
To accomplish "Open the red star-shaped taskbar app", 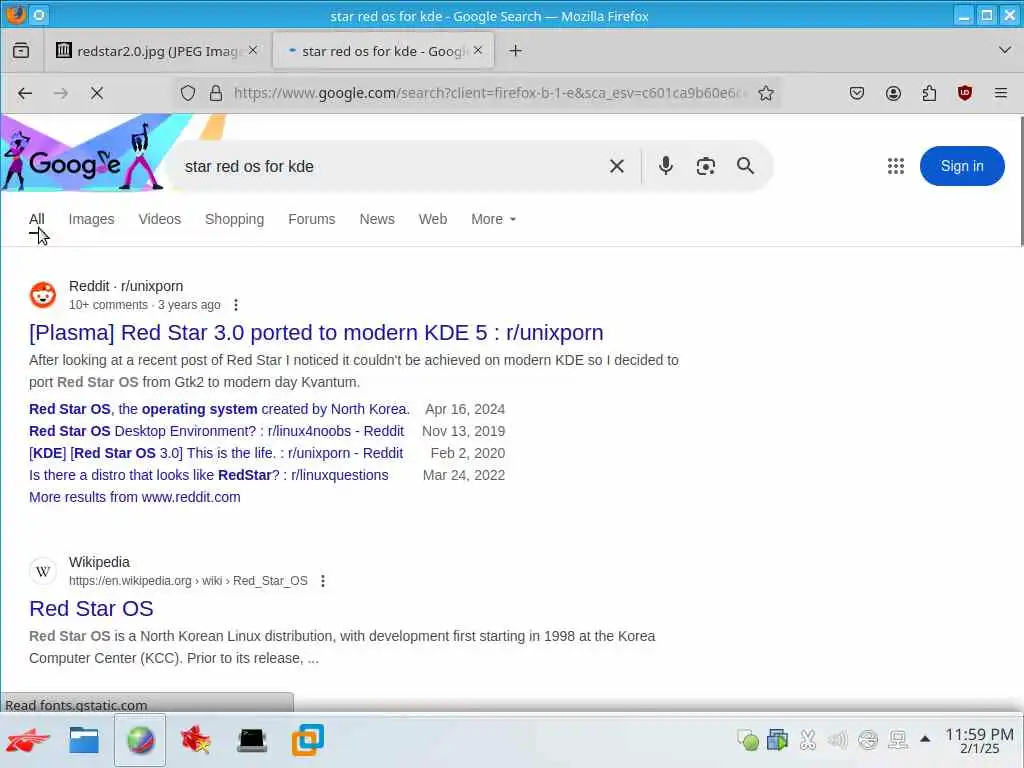I will [x=195, y=741].
